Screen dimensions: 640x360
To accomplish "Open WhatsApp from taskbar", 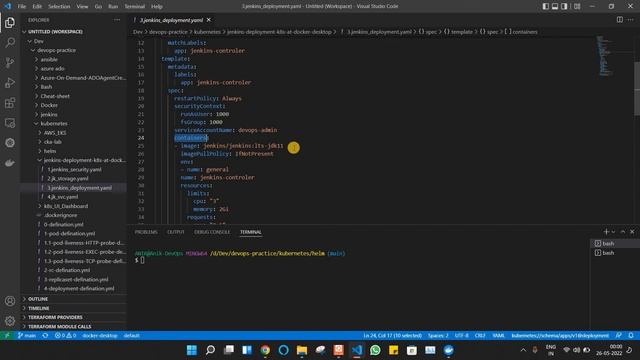I will [375, 350].
